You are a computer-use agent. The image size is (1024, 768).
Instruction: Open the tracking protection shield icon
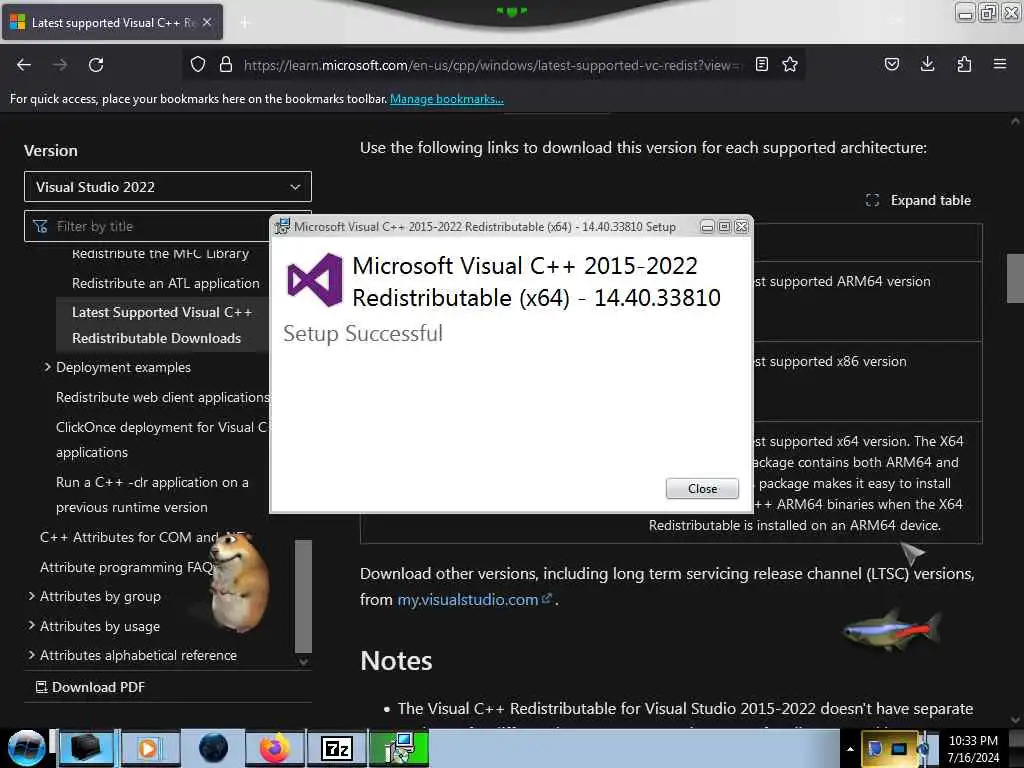tap(198, 65)
